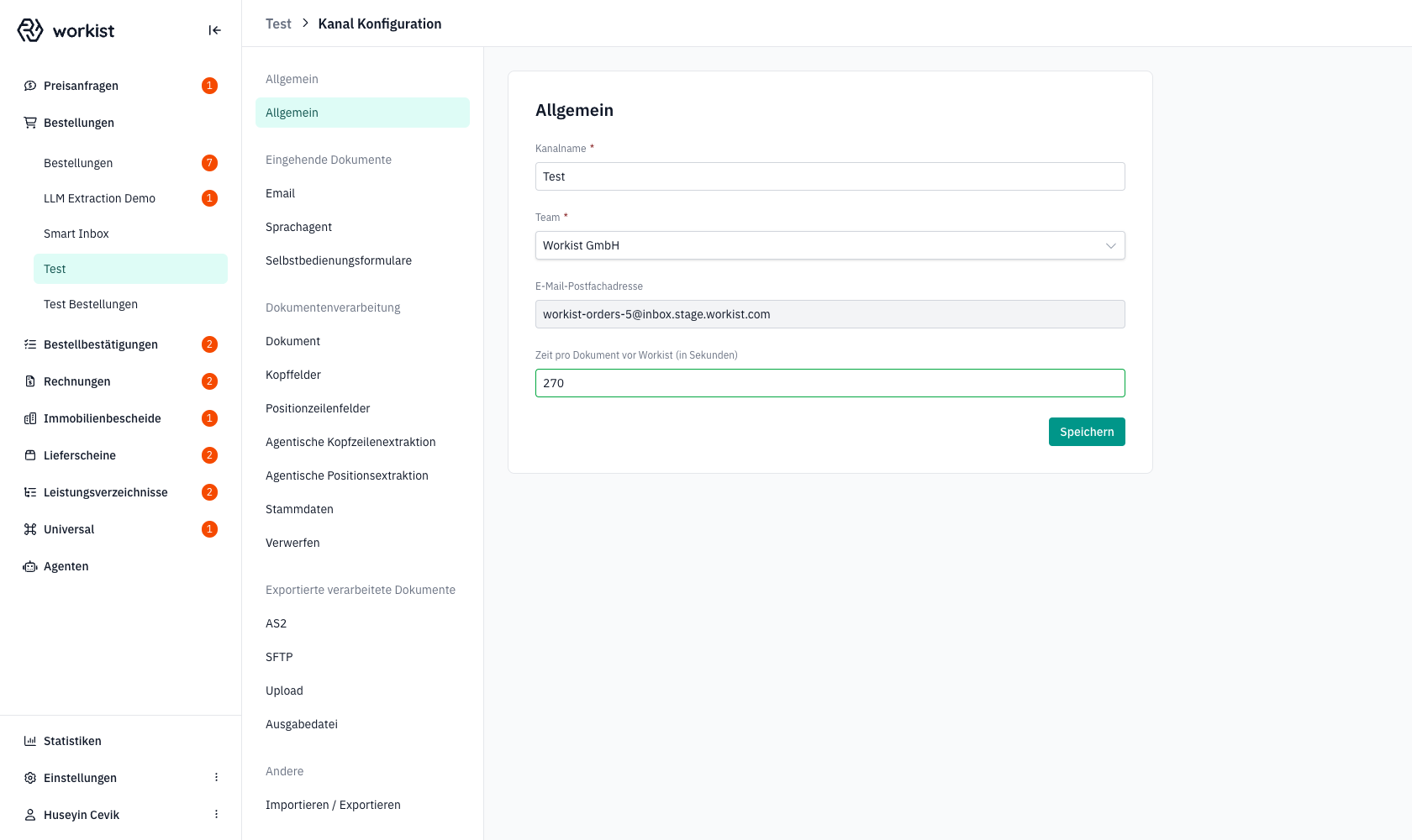
Task: Click the Preisanfragen notification badge
Action: 209,86
